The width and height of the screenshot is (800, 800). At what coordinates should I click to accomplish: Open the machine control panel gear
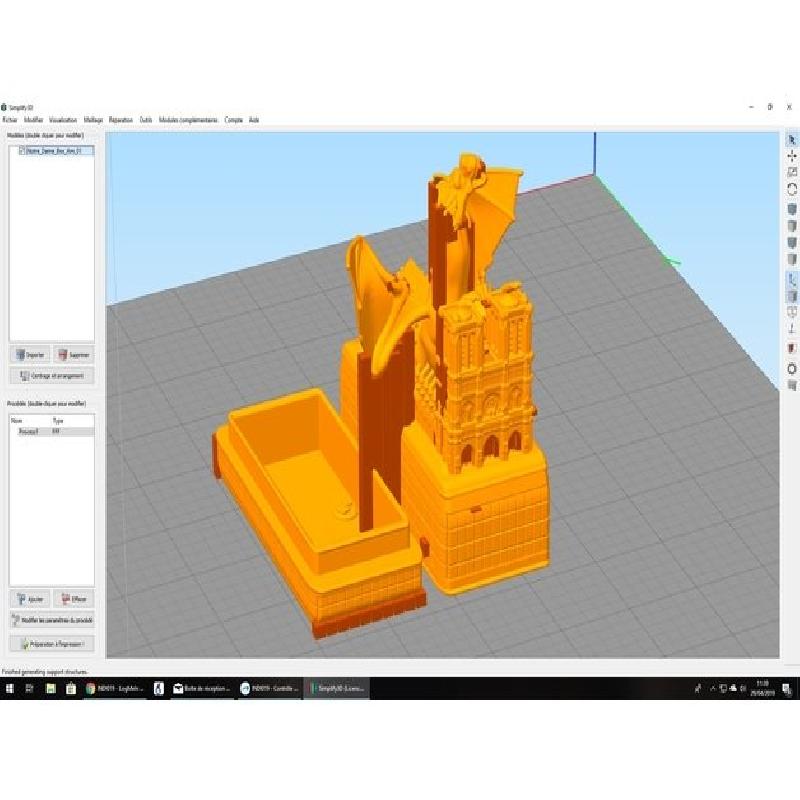pos(791,368)
